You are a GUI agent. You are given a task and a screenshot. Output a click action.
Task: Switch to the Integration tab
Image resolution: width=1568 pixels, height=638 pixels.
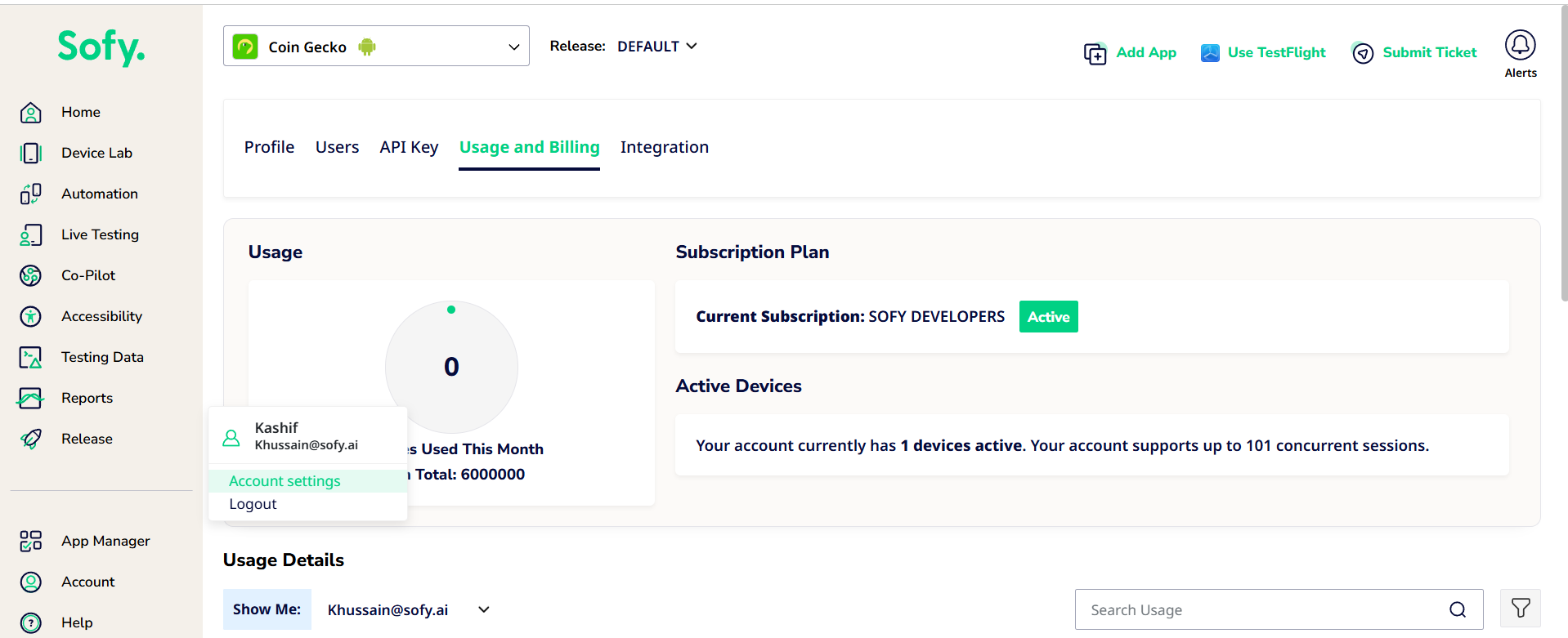664,147
